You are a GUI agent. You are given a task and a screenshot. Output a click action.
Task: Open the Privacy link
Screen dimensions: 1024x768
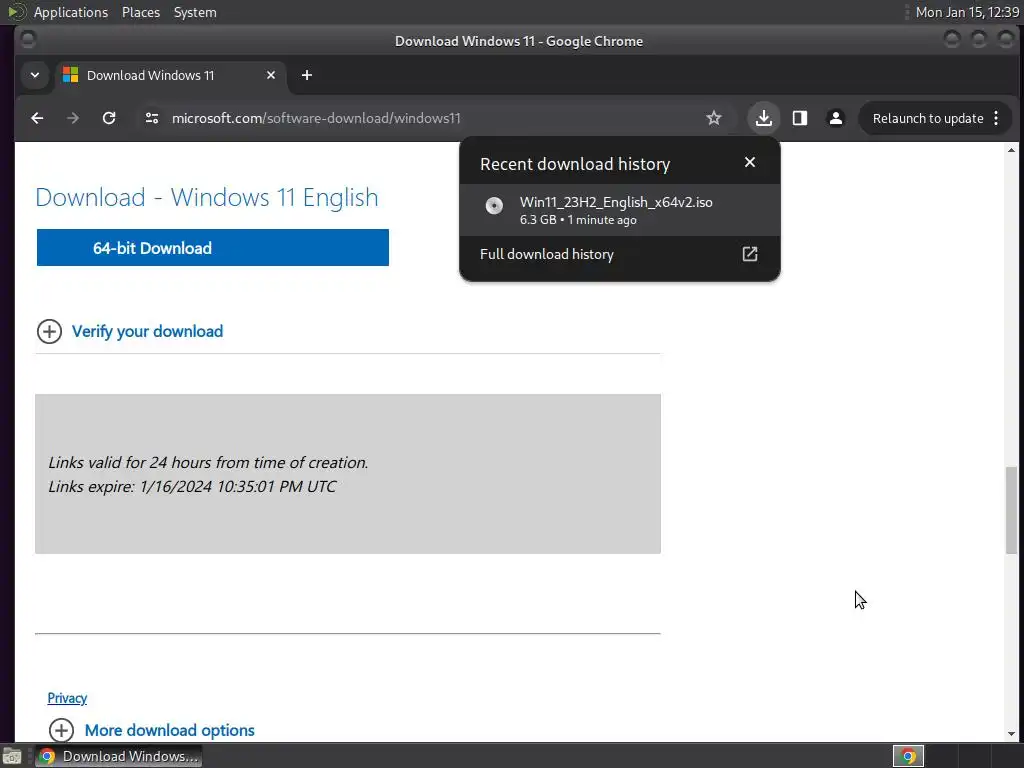pos(67,697)
